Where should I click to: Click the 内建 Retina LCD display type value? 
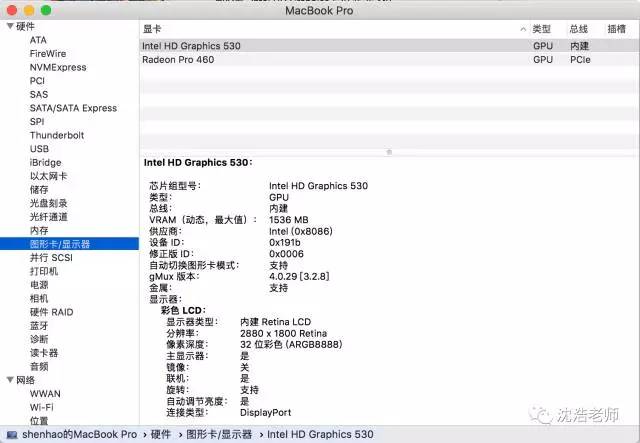(276, 322)
